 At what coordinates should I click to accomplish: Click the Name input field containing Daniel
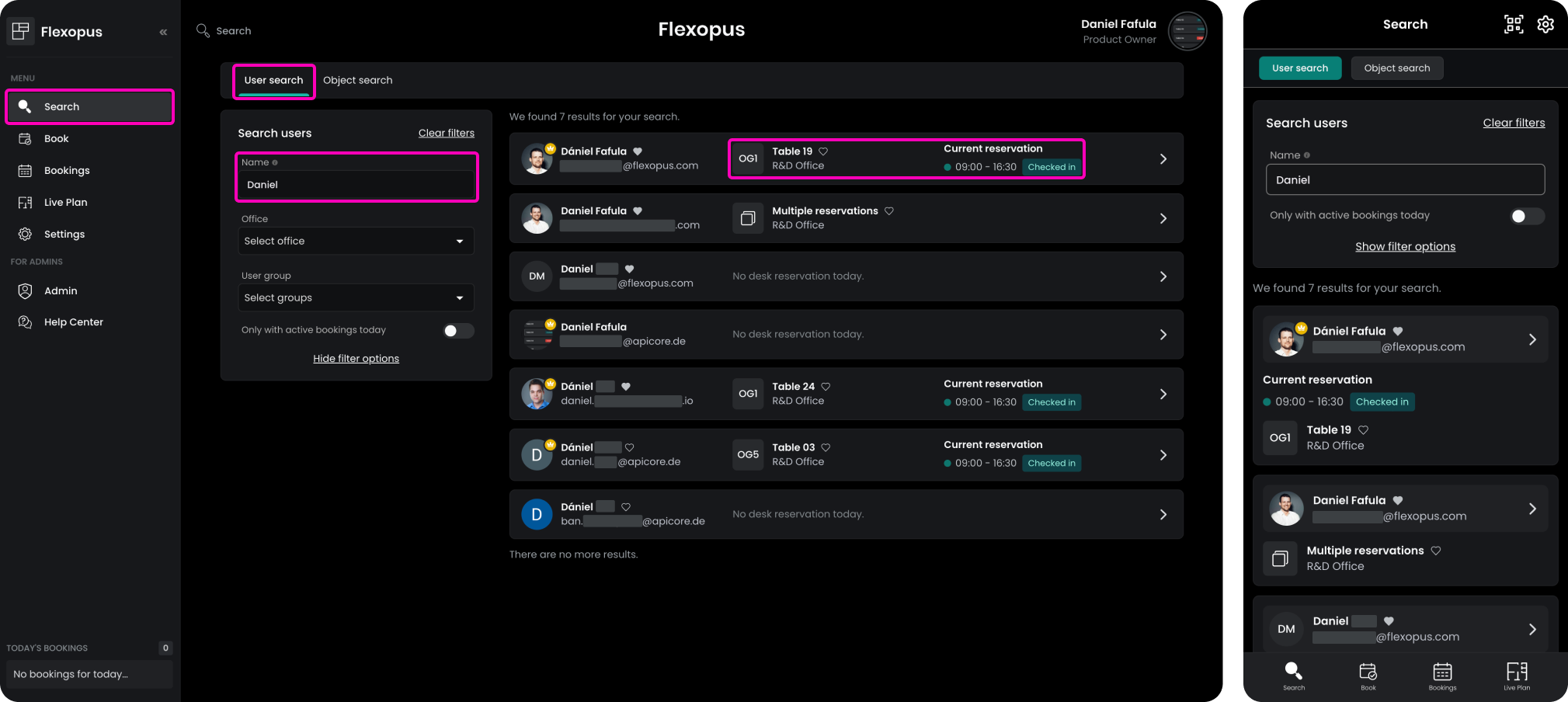click(356, 185)
